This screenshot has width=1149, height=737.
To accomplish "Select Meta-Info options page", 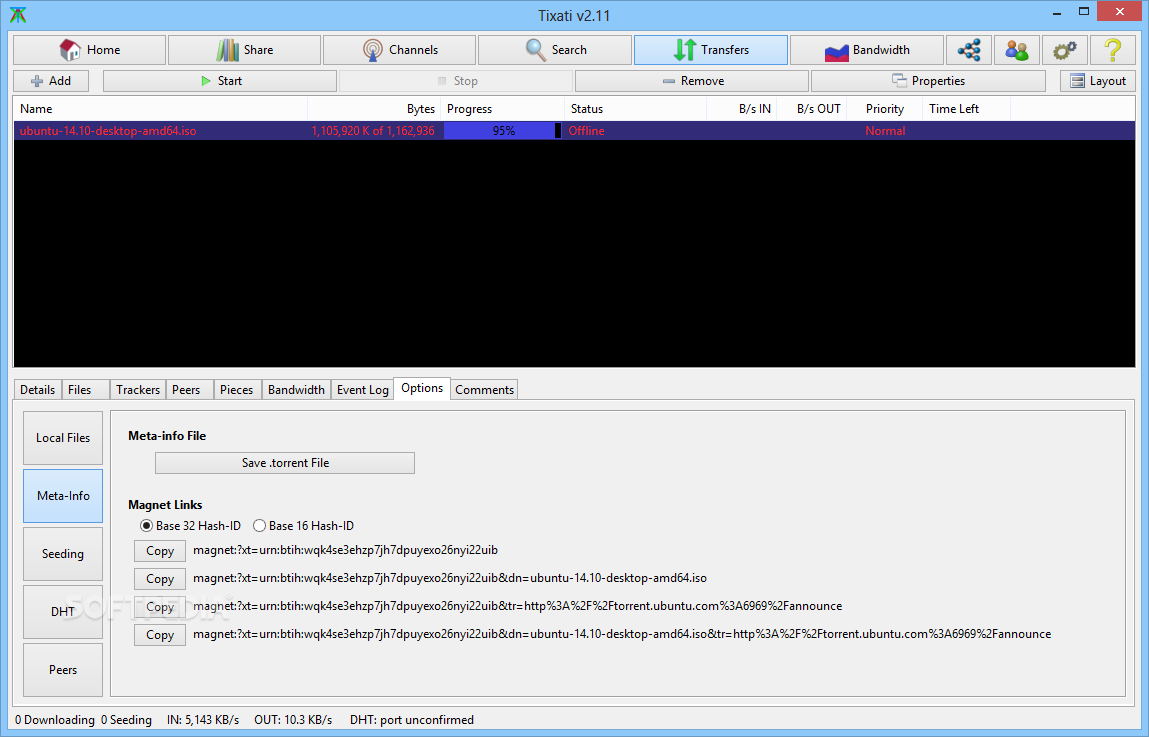I will click(x=63, y=496).
